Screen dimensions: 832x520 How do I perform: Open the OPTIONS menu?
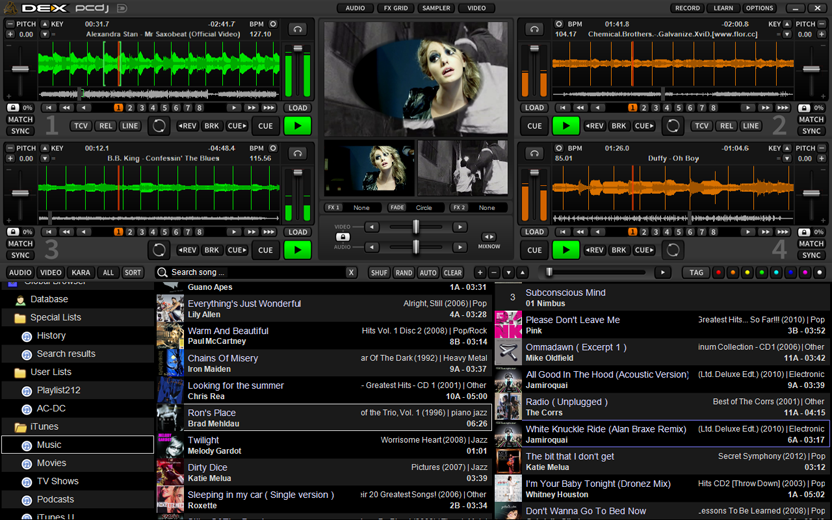(x=759, y=8)
